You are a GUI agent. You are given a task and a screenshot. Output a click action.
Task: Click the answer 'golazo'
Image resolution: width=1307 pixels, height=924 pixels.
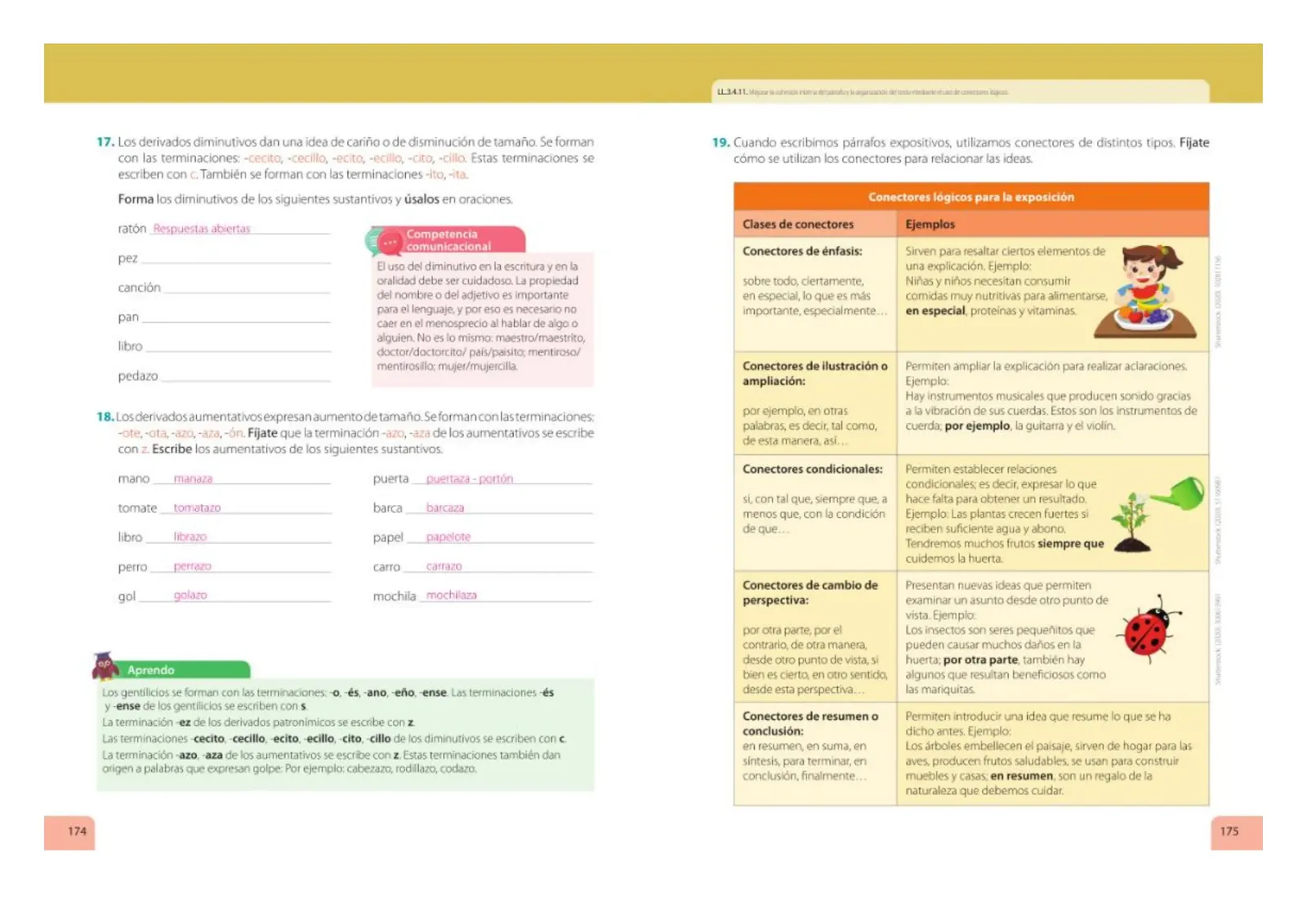coord(190,596)
